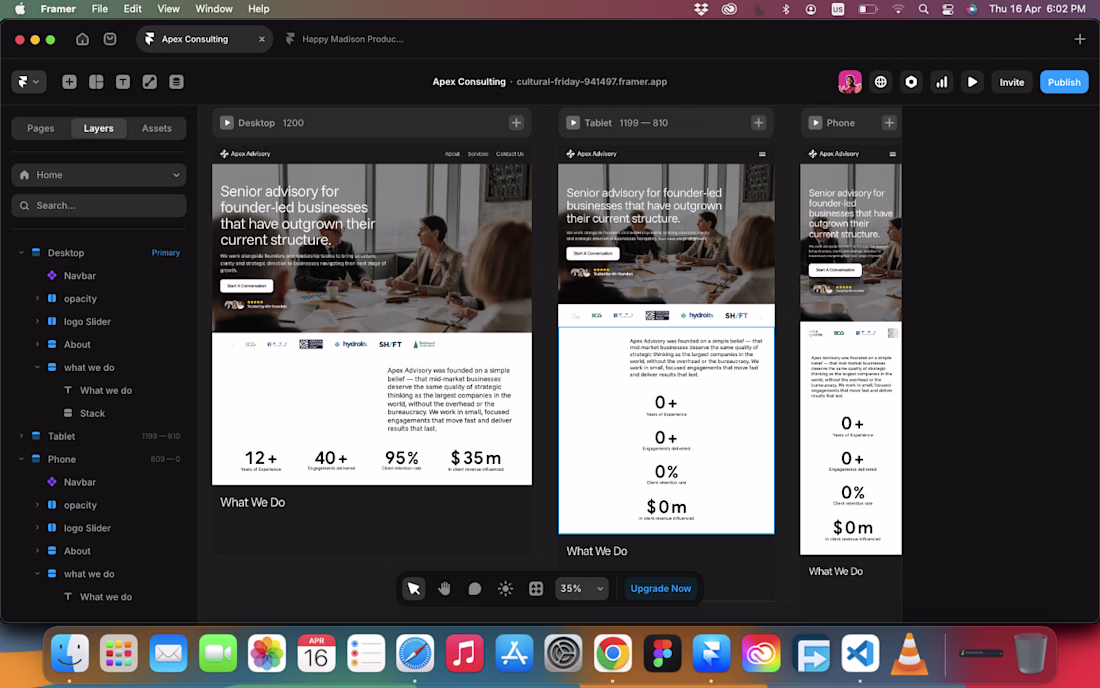Image resolution: width=1100 pixels, height=688 pixels.
Task: Toggle the light/dark canvas mode
Action: coord(505,588)
